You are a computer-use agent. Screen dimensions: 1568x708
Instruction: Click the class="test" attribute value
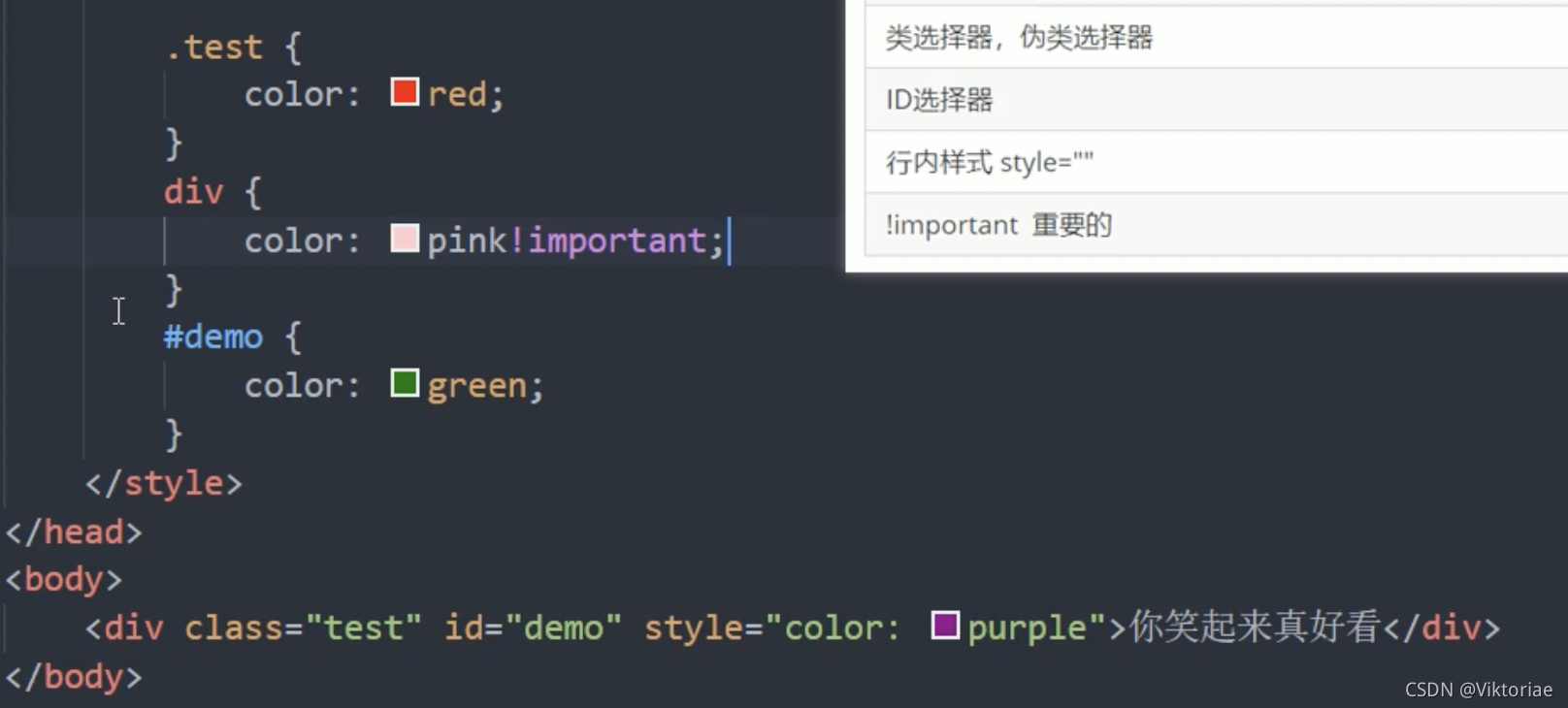click(x=363, y=628)
